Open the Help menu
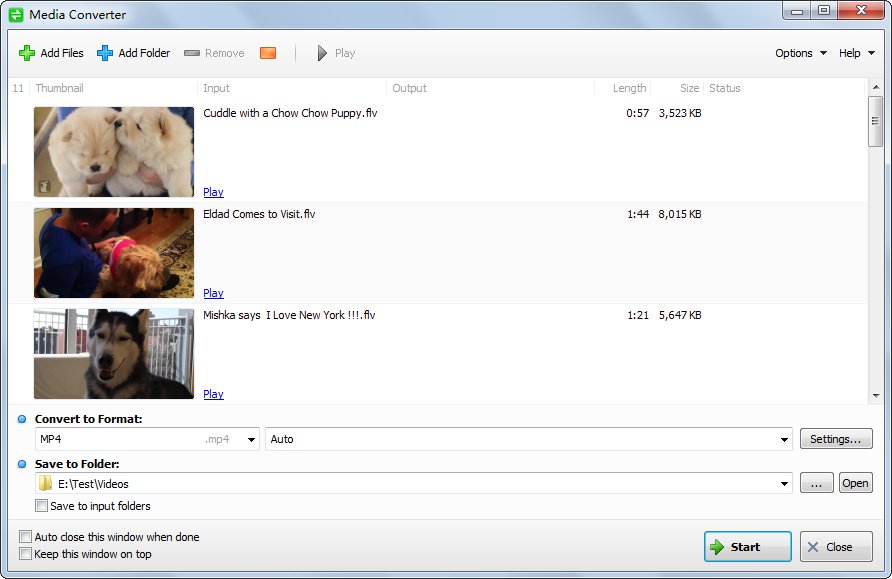This screenshot has height=579, width=892. 857,53
